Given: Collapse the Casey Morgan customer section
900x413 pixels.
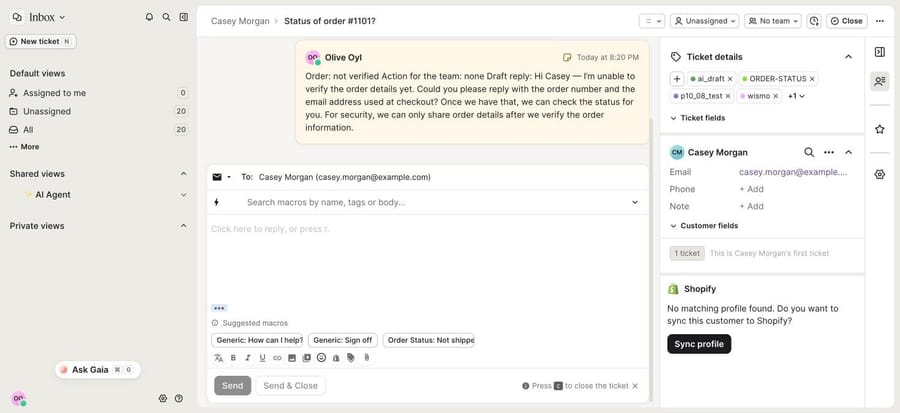Looking at the screenshot, I should pos(848,152).
